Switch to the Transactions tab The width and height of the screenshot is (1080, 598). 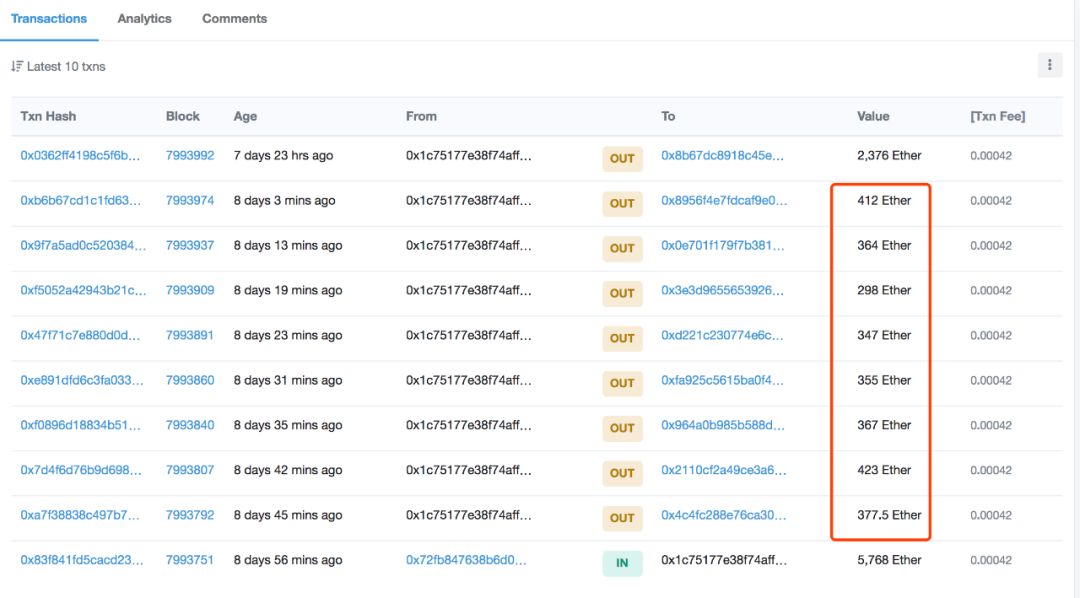coord(49,19)
